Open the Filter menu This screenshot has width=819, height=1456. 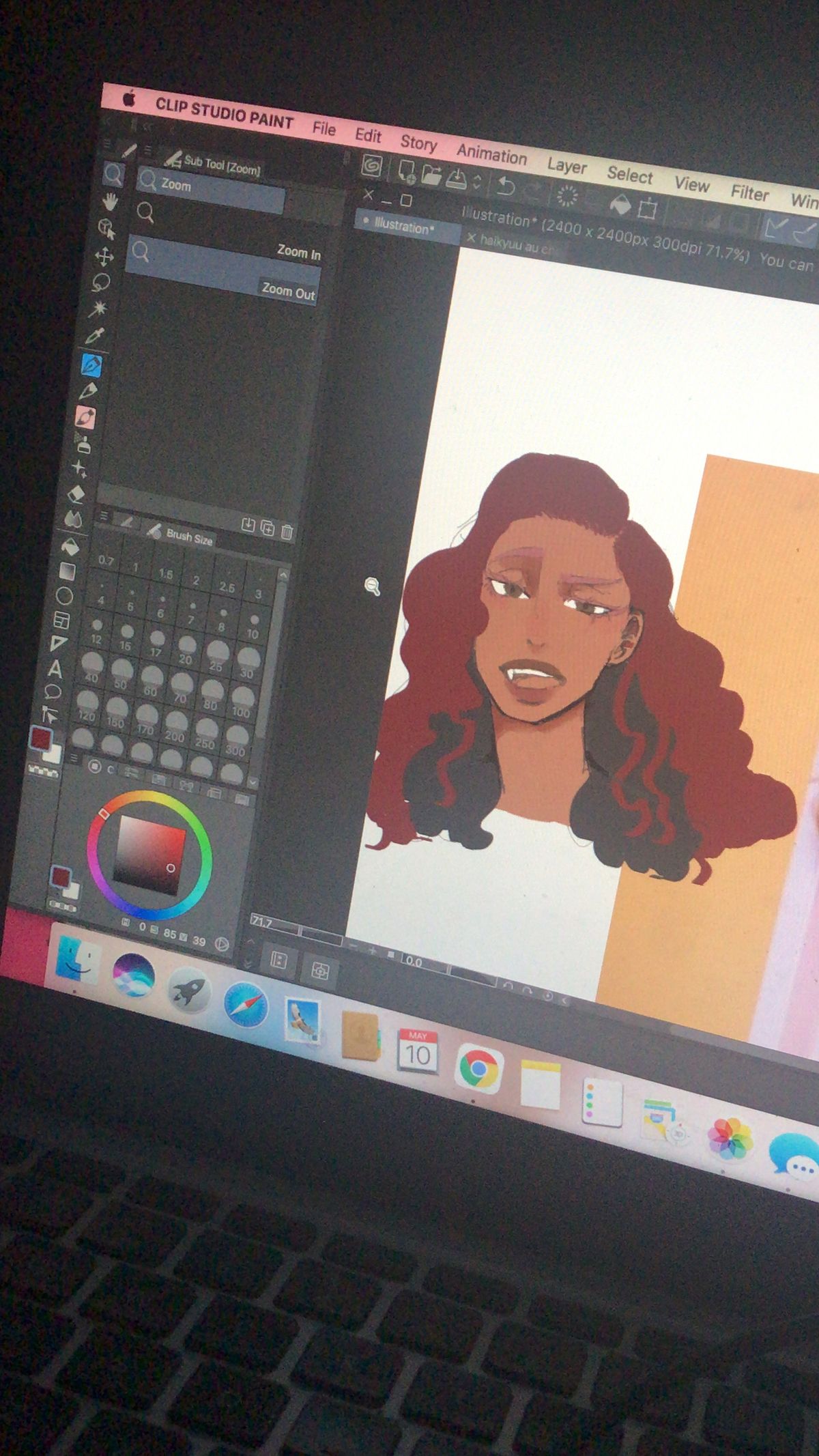click(749, 193)
